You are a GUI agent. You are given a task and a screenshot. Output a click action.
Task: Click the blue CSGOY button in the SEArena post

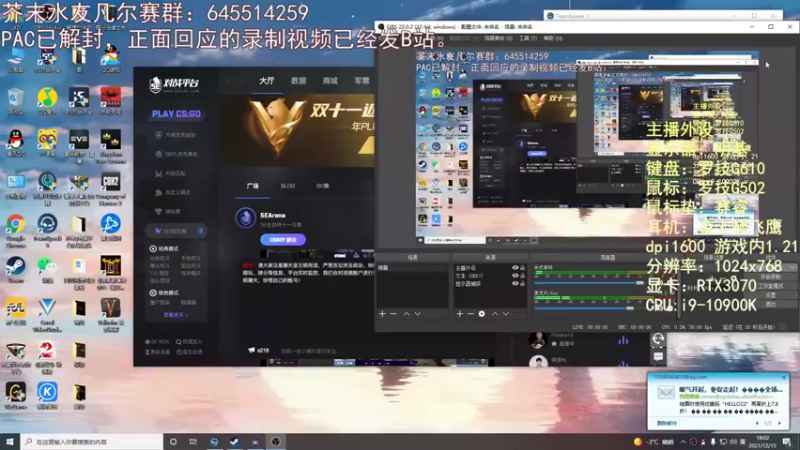(x=283, y=240)
